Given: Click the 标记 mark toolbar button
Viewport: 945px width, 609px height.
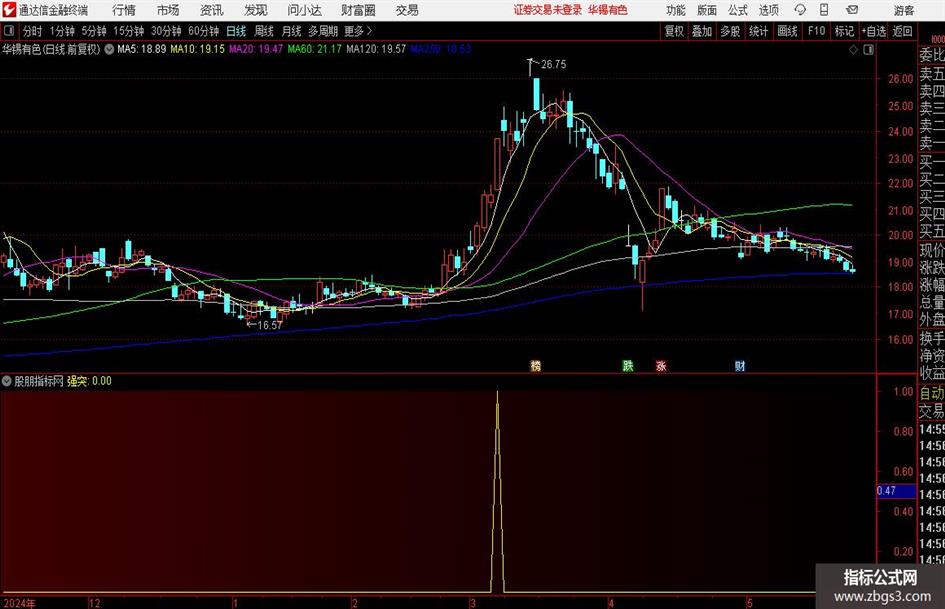Looking at the screenshot, I should coord(844,31).
